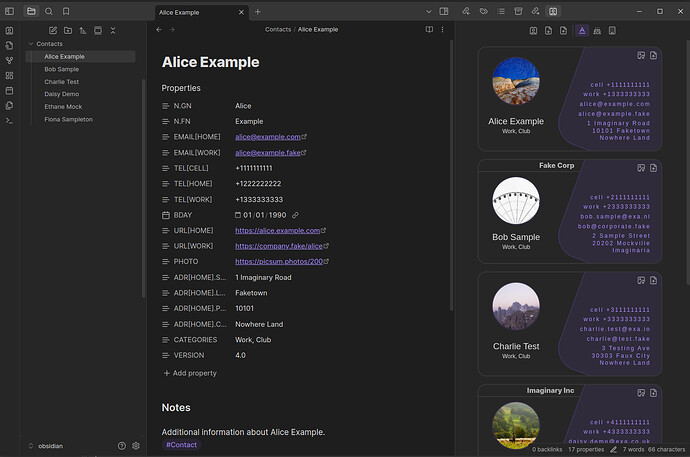Click Add property button
690x457 pixels.
[x=190, y=373]
